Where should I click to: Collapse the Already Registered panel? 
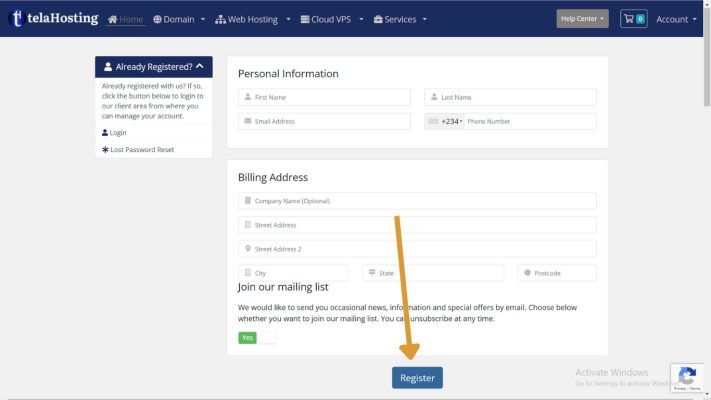pyautogui.click(x=199, y=66)
